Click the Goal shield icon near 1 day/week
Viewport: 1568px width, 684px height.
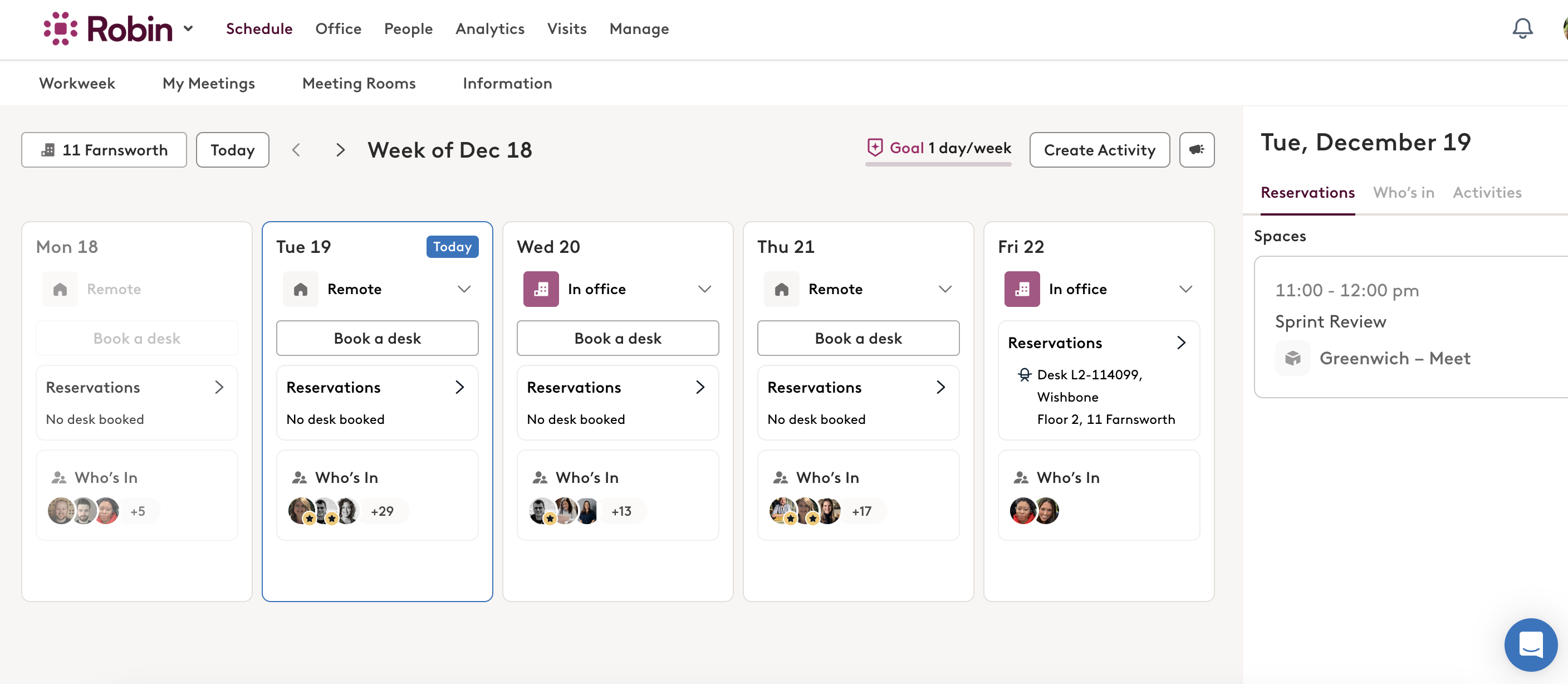click(x=875, y=148)
